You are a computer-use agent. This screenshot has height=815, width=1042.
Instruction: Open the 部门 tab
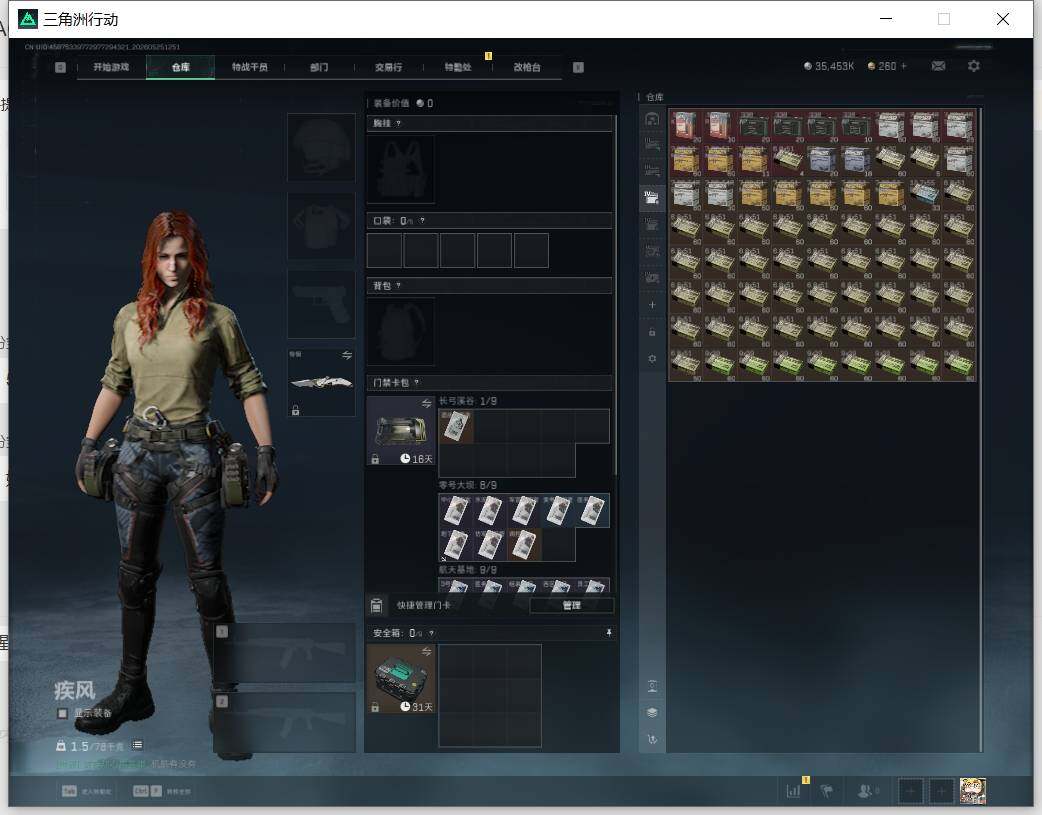tap(319, 67)
